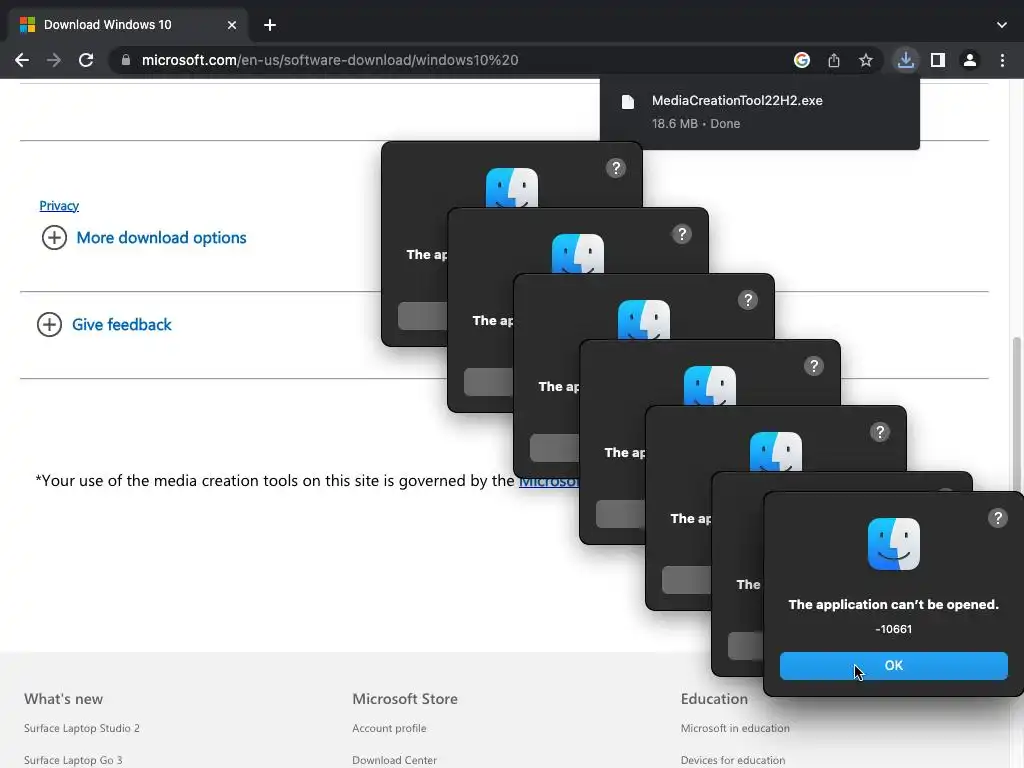Open Download Center footer link
Screen dimensions: 1024x768
click(x=394, y=760)
